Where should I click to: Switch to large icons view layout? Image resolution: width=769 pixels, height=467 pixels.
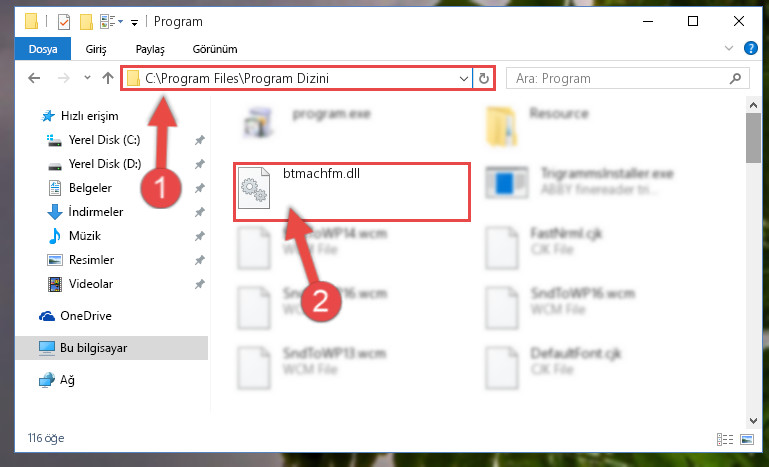pyautogui.click(x=747, y=439)
